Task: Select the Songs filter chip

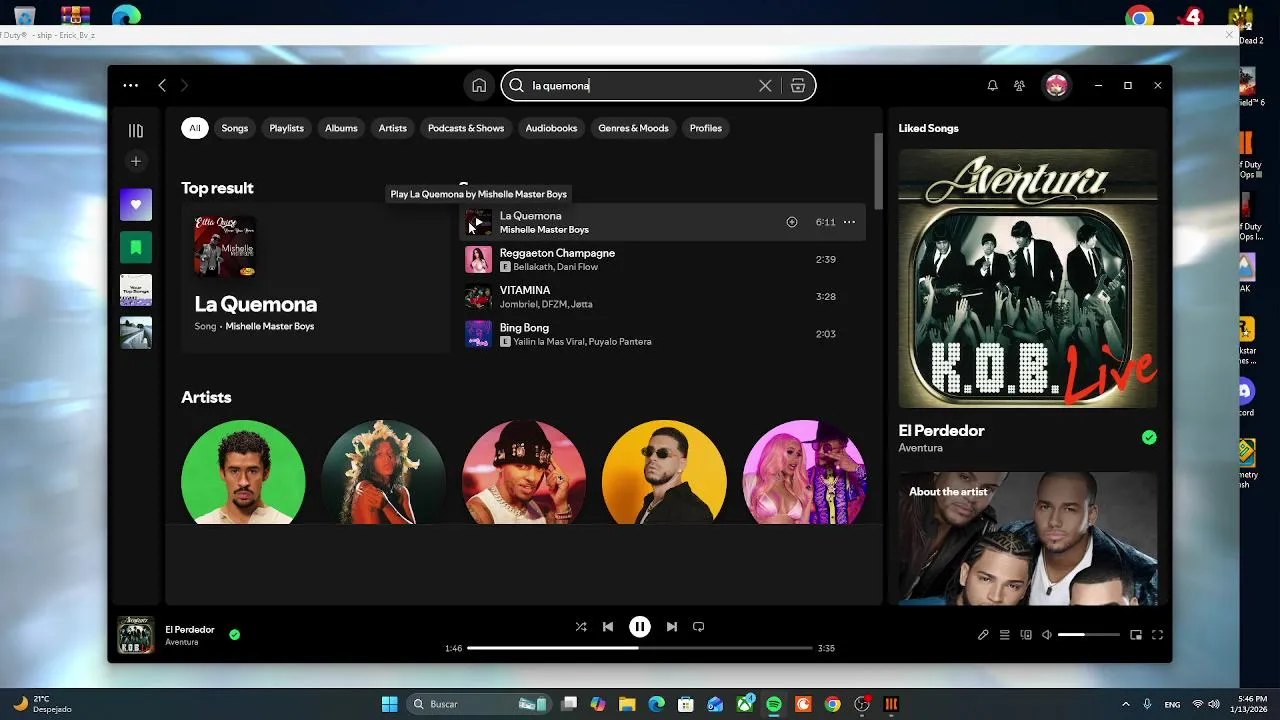Action: point(234,128)
